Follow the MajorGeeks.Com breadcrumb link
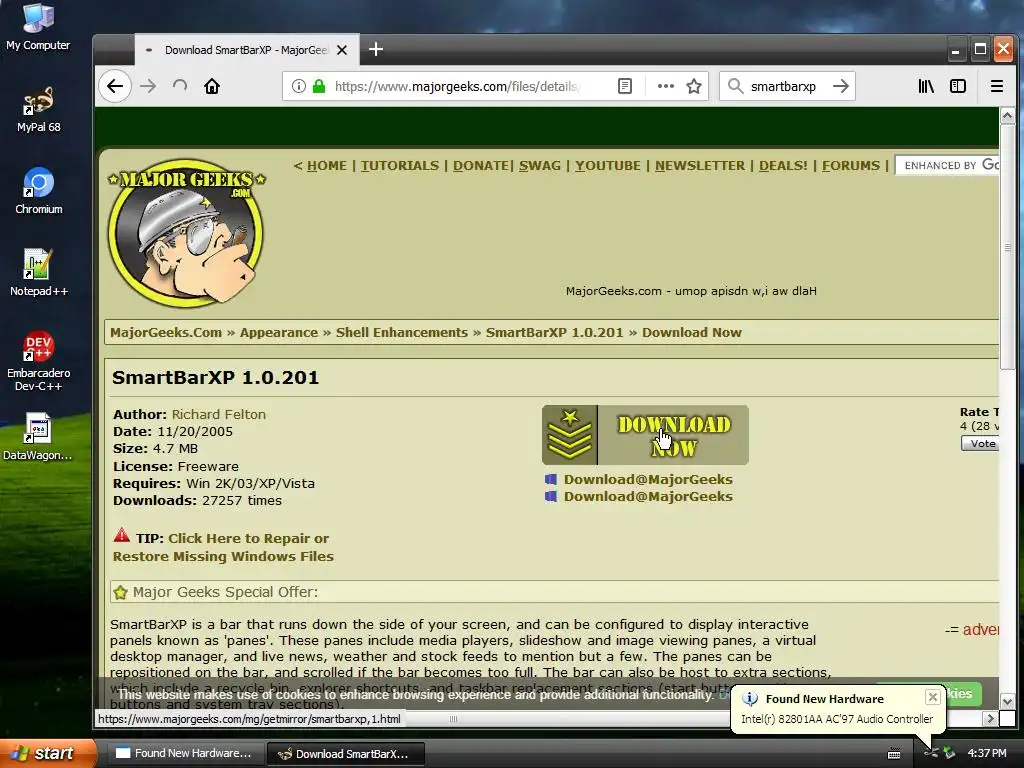Screen dimensions: 1024x768 coord(166,332)
